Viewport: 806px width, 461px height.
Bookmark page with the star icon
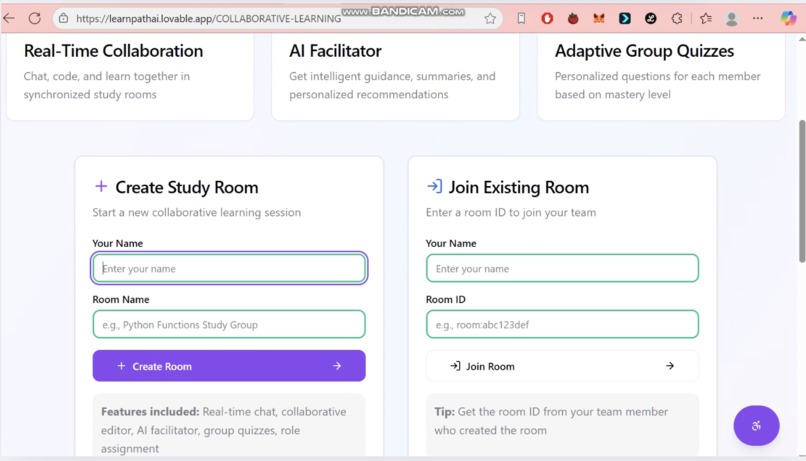click(490, 19)
